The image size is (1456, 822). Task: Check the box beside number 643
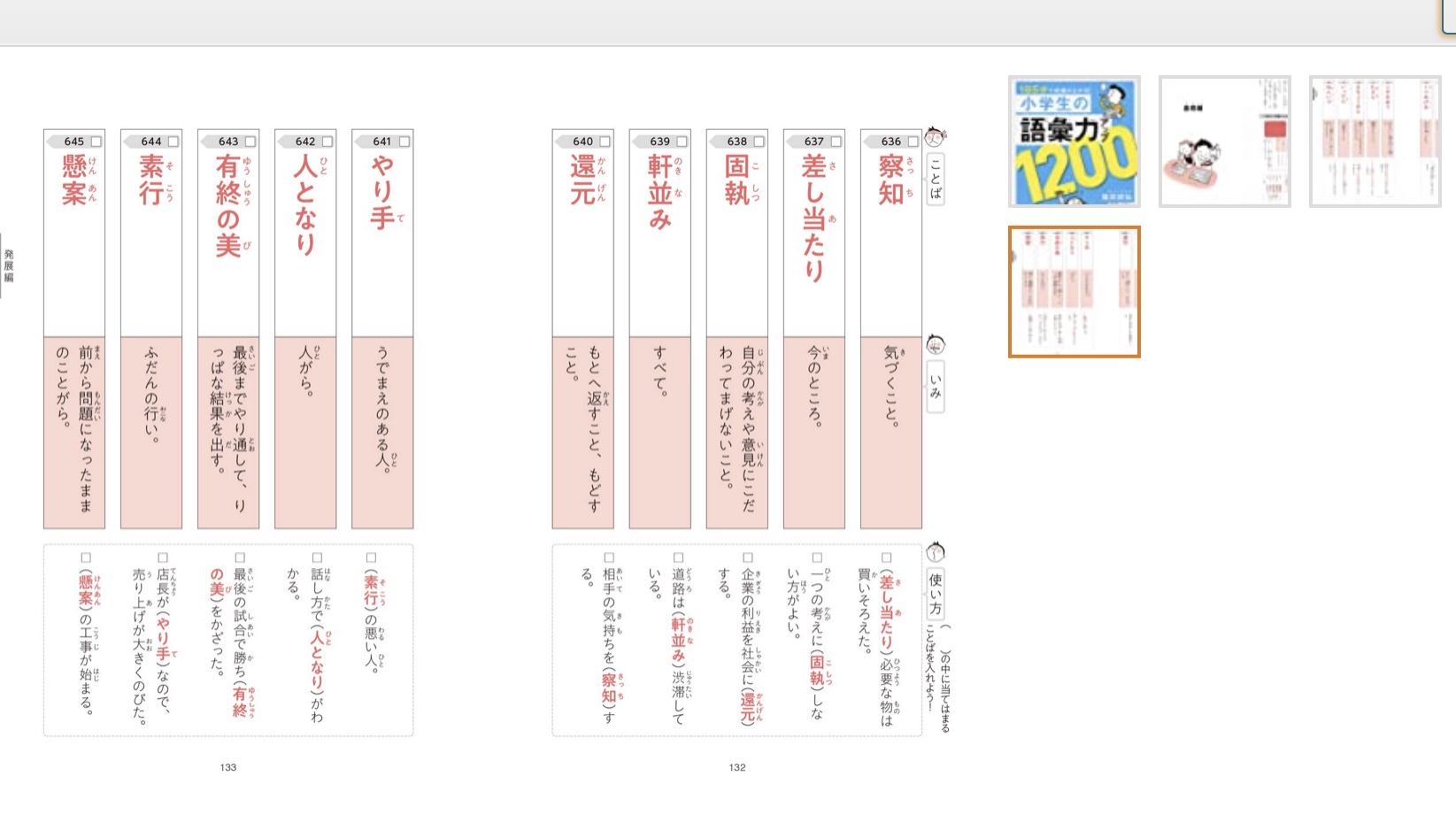tap(250, 142)
